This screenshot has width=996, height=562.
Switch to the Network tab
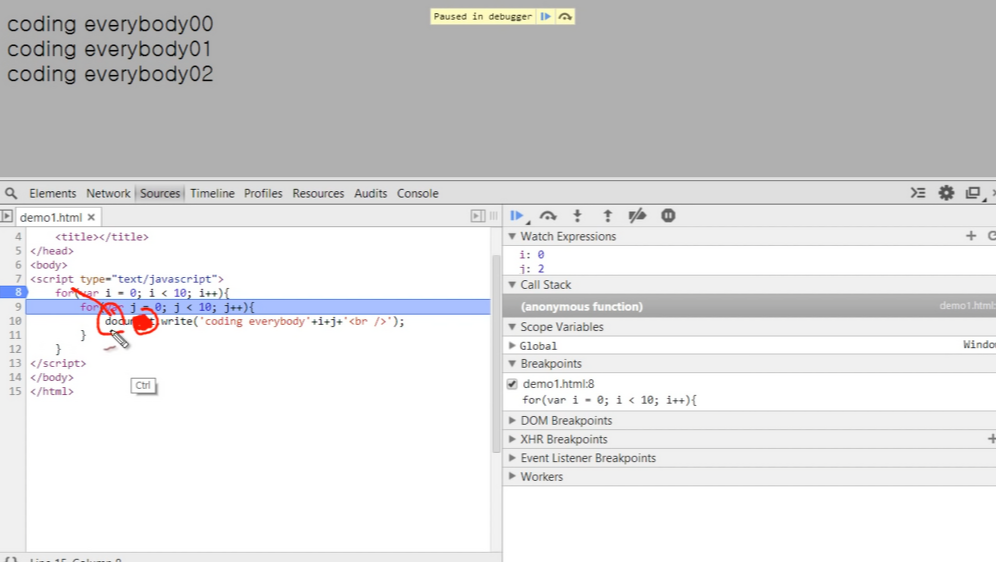(x=108, y=193)
